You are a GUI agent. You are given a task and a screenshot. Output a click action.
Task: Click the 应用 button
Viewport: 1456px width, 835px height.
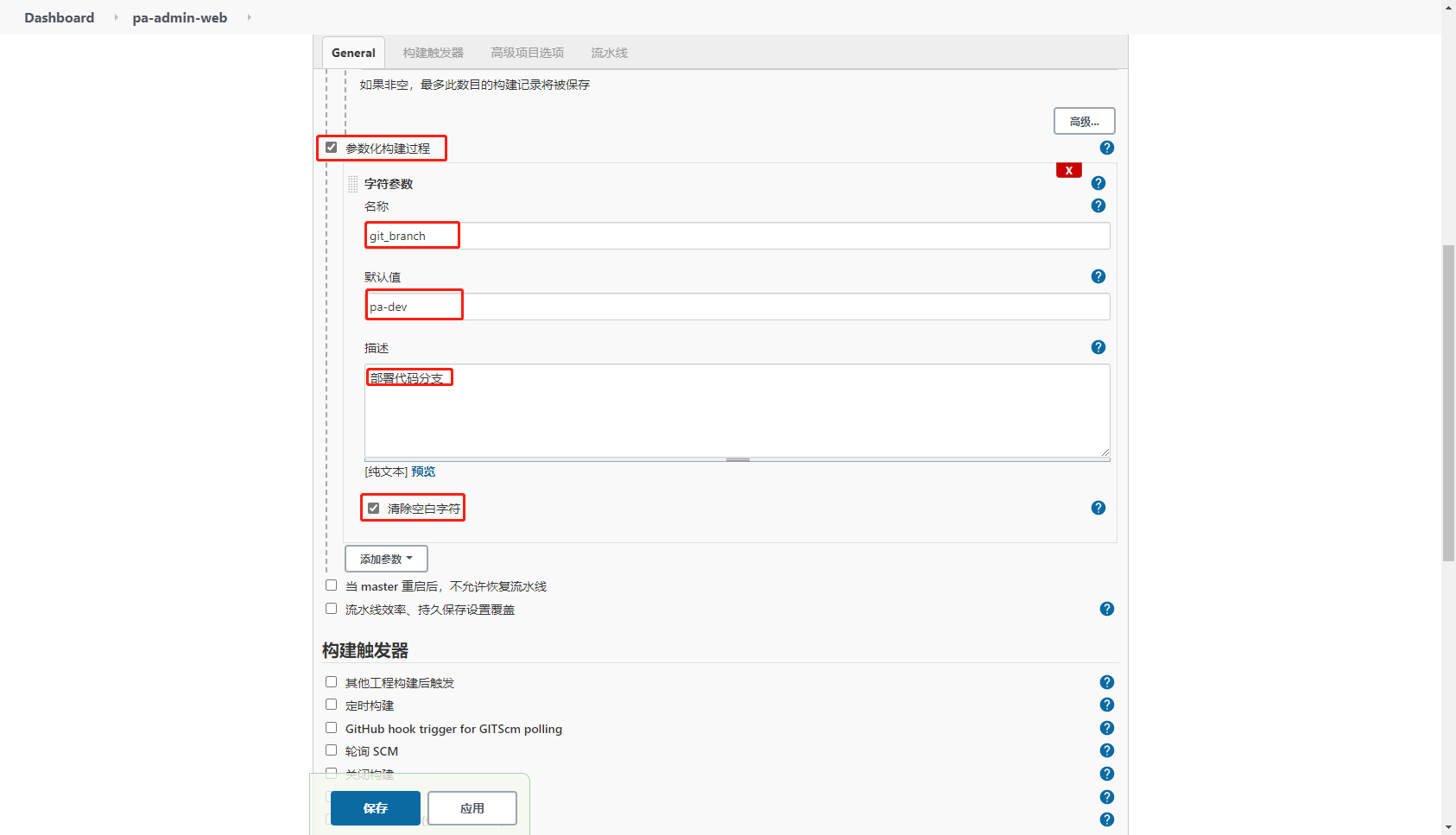point(472,808)
